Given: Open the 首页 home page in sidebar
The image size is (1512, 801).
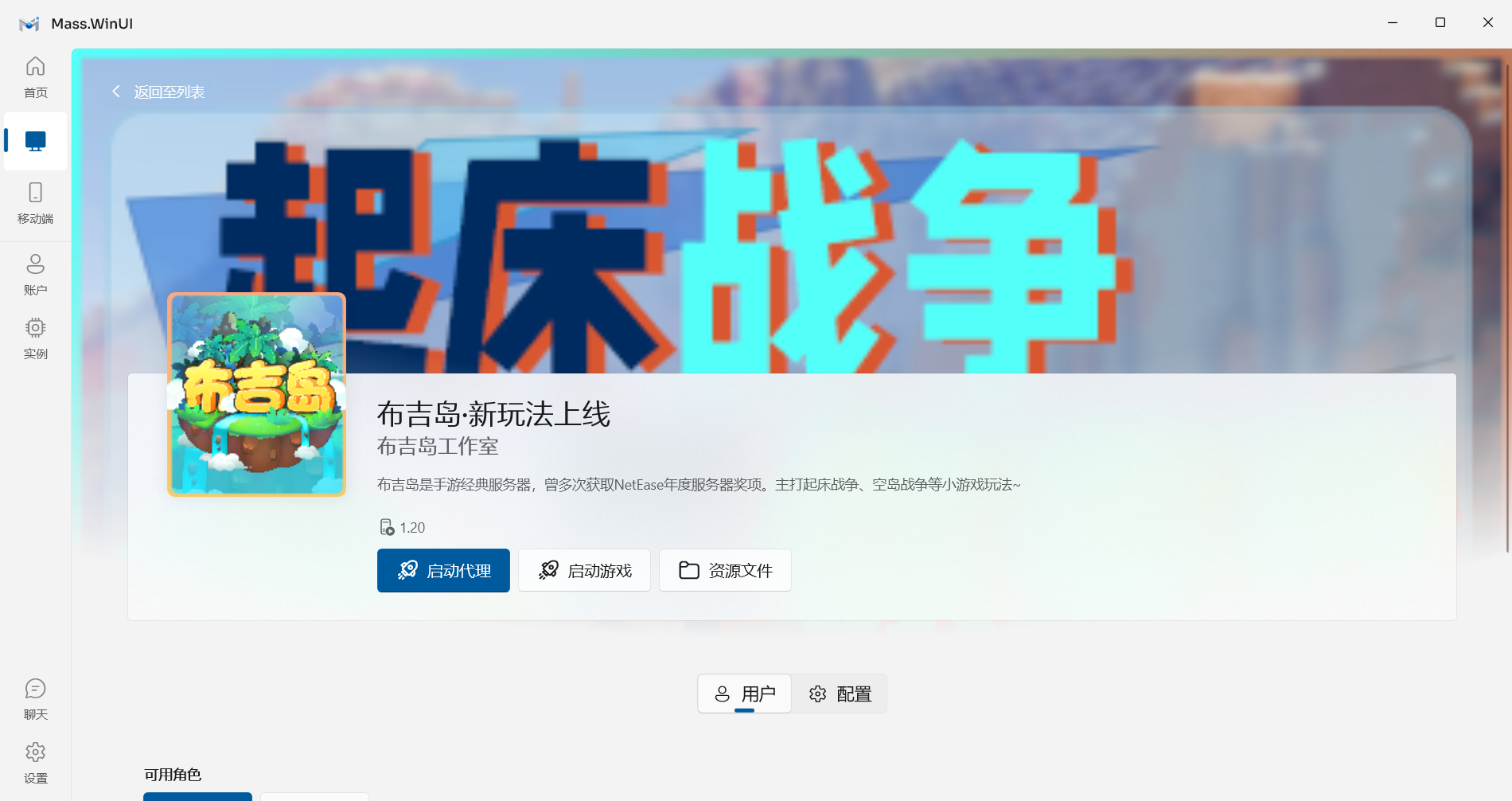Looking at the screenshot, I should [x=35, y=77].
